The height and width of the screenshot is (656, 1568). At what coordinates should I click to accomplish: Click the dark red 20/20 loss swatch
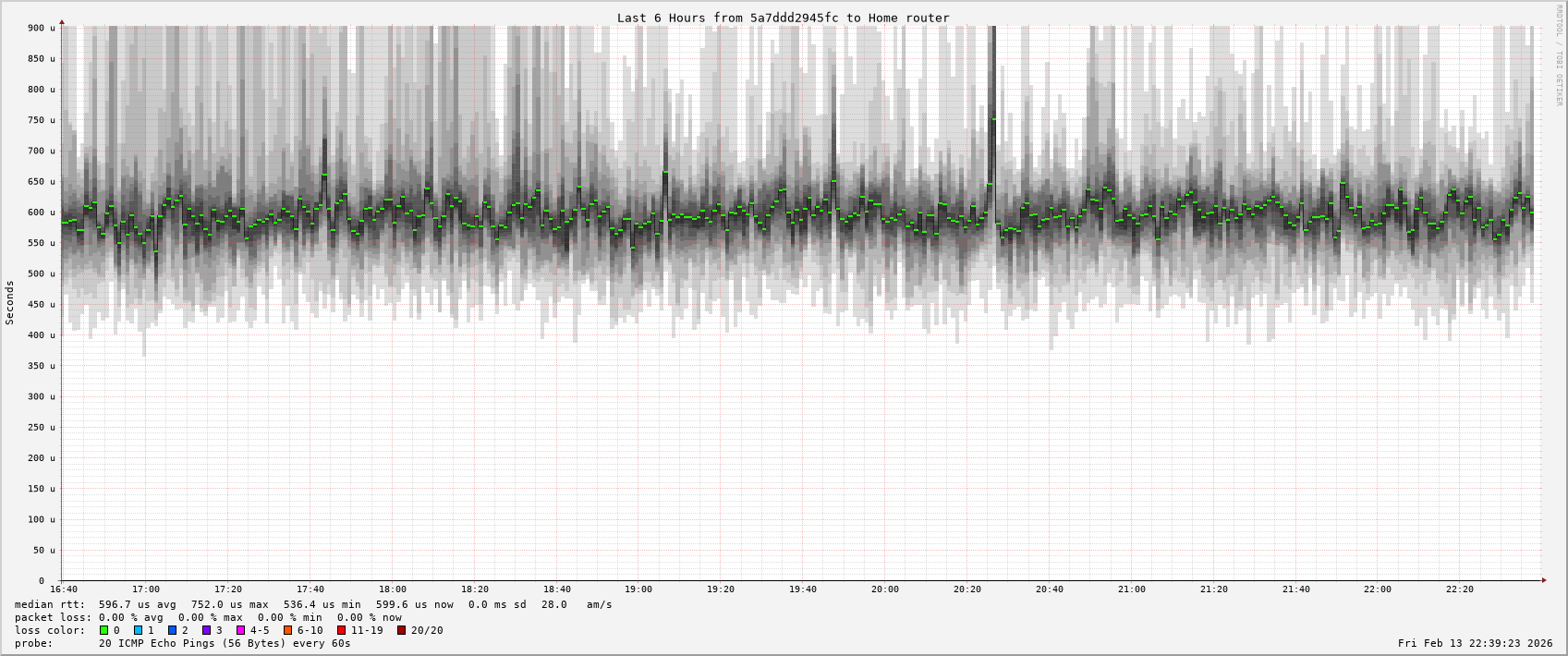(402, 630)
